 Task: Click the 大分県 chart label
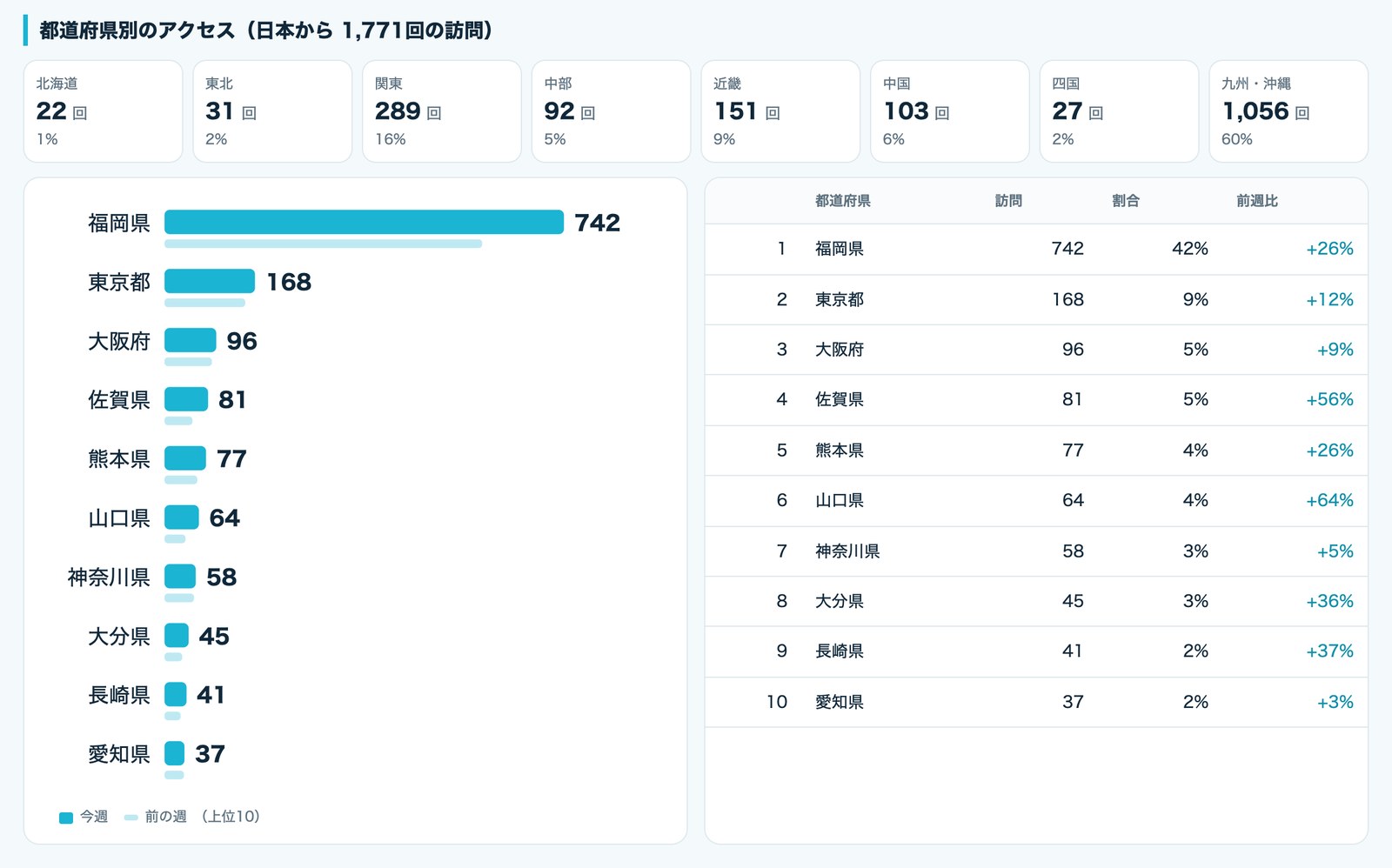(119, 636)
